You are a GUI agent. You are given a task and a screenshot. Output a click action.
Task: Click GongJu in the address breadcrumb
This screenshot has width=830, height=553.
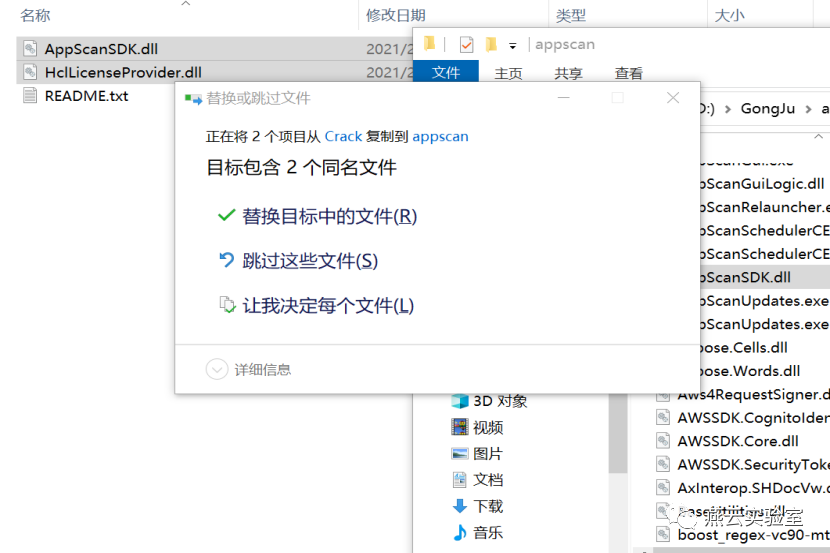tap(768, 108)
